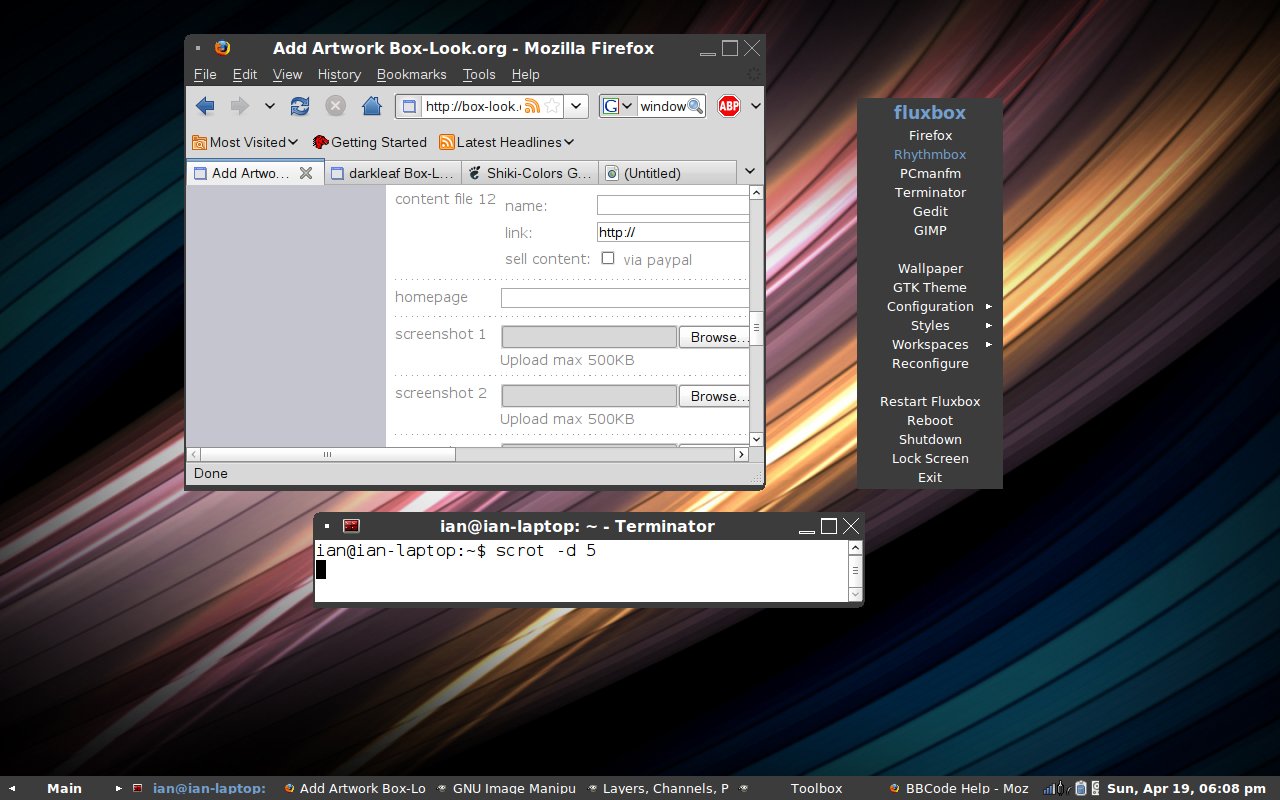Screen dimensions: 1280x800
Task: Click the search magnifier icon
Action: click(696, 106)
